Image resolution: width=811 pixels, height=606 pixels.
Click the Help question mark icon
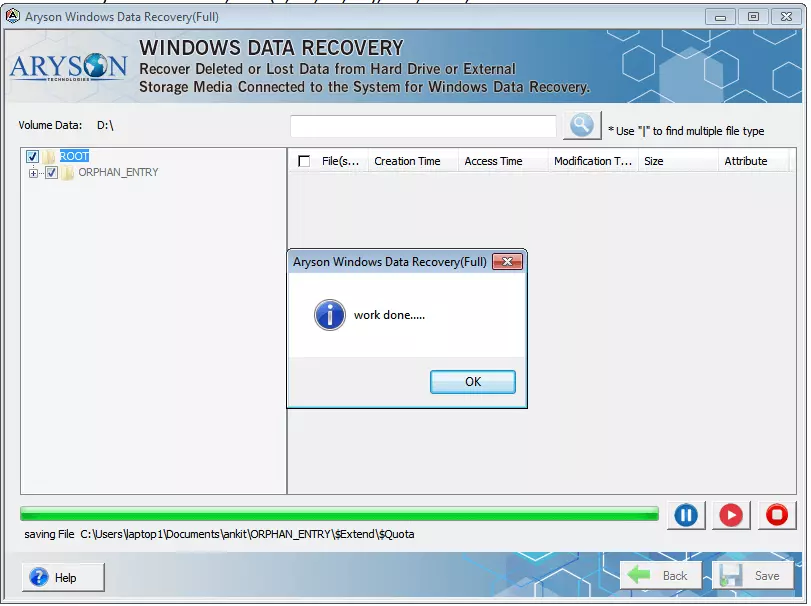point(38,577)
